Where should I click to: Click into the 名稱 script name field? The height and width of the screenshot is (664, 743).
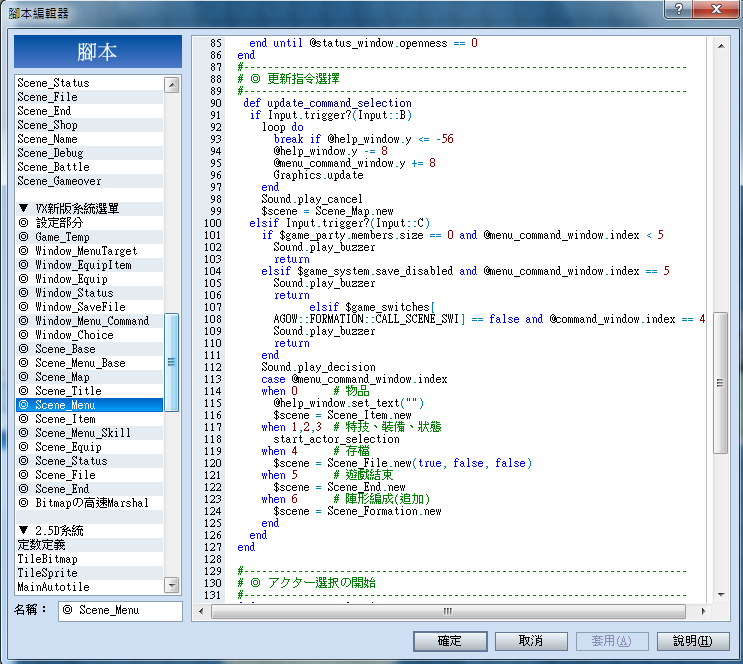(x=120, y=610)
